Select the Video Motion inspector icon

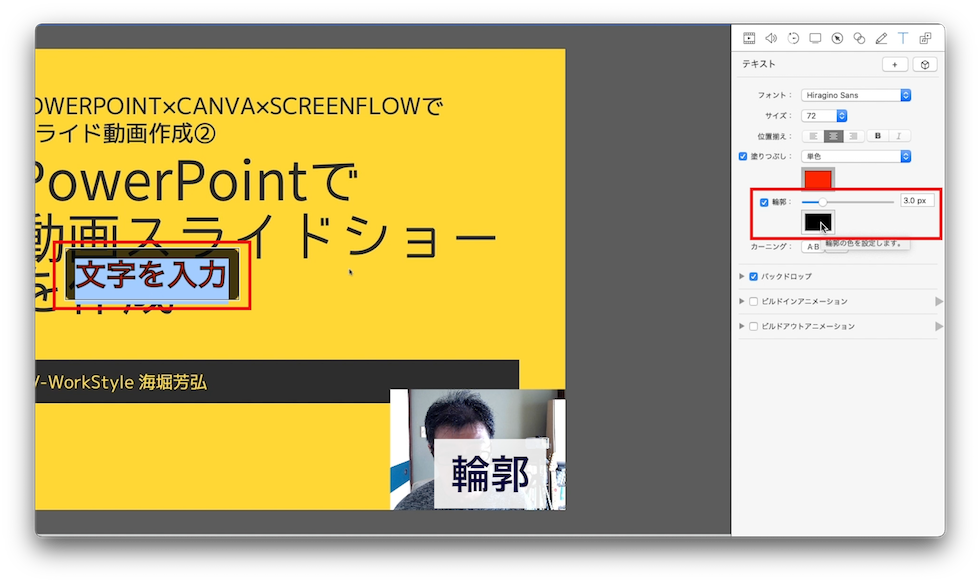click(793, 37)
